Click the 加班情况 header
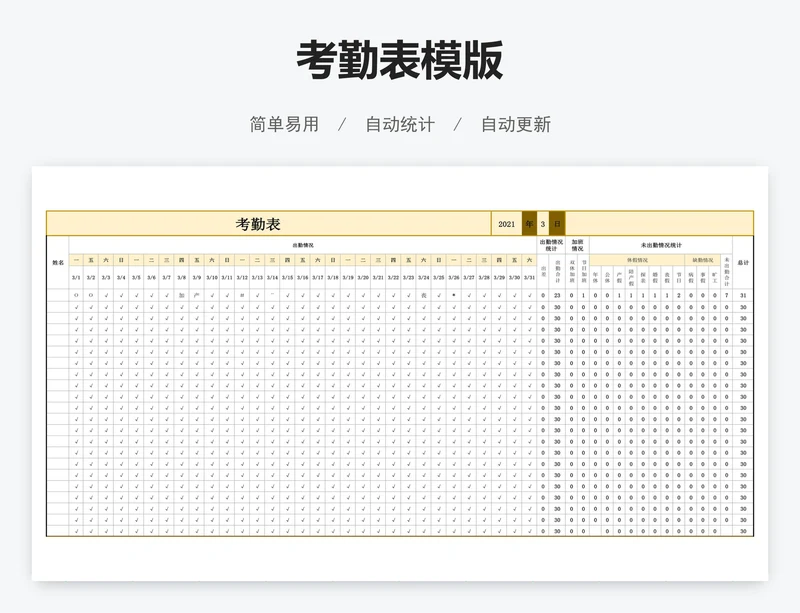Screen dimensions: 800x613 click(x=578, y=246)
